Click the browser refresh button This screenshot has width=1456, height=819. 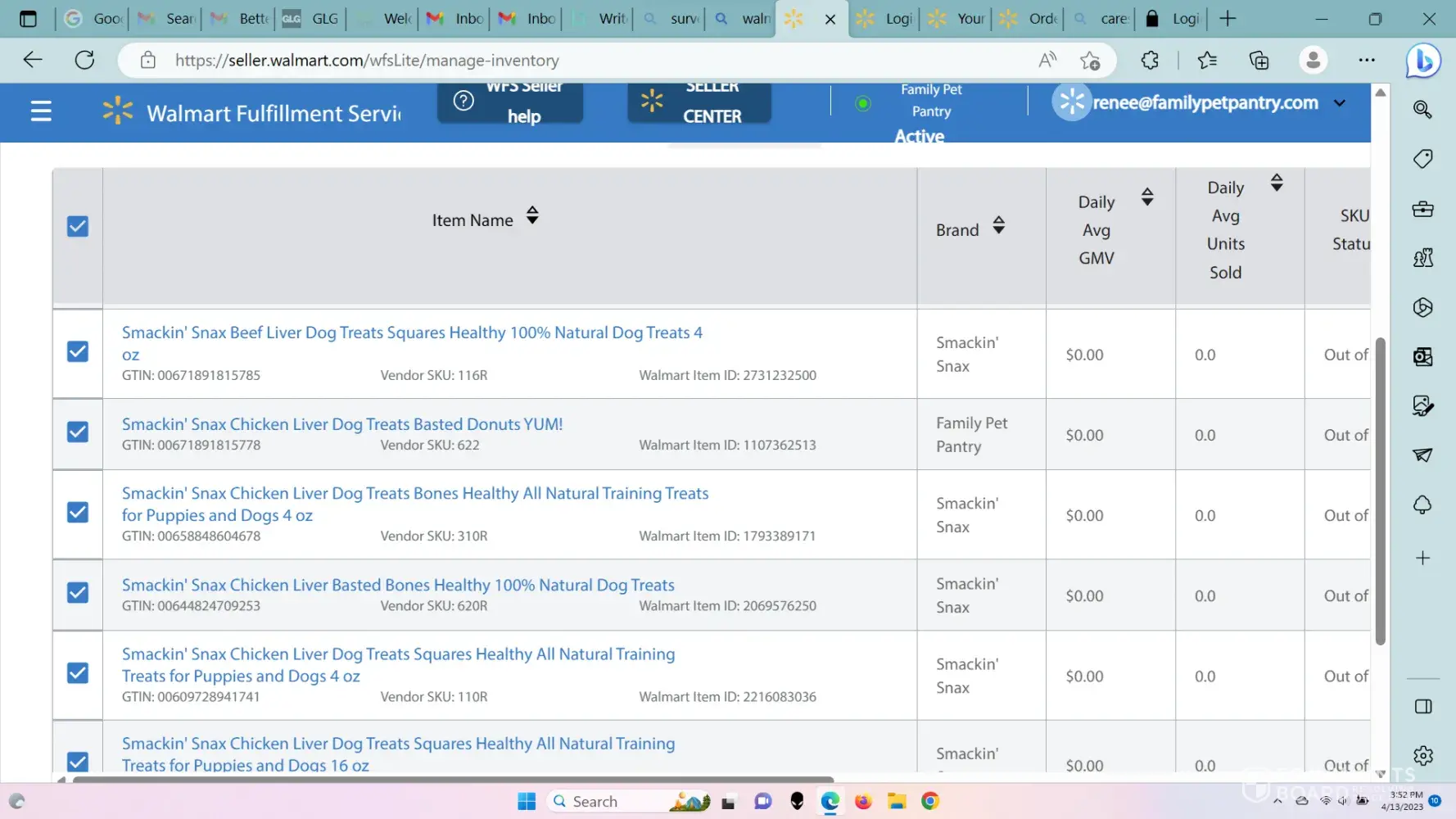point(84,60)
